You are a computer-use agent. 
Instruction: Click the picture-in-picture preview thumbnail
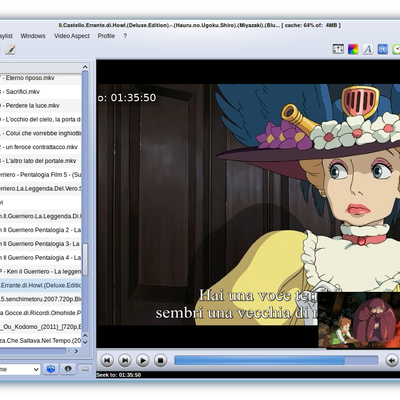[359, 320]
